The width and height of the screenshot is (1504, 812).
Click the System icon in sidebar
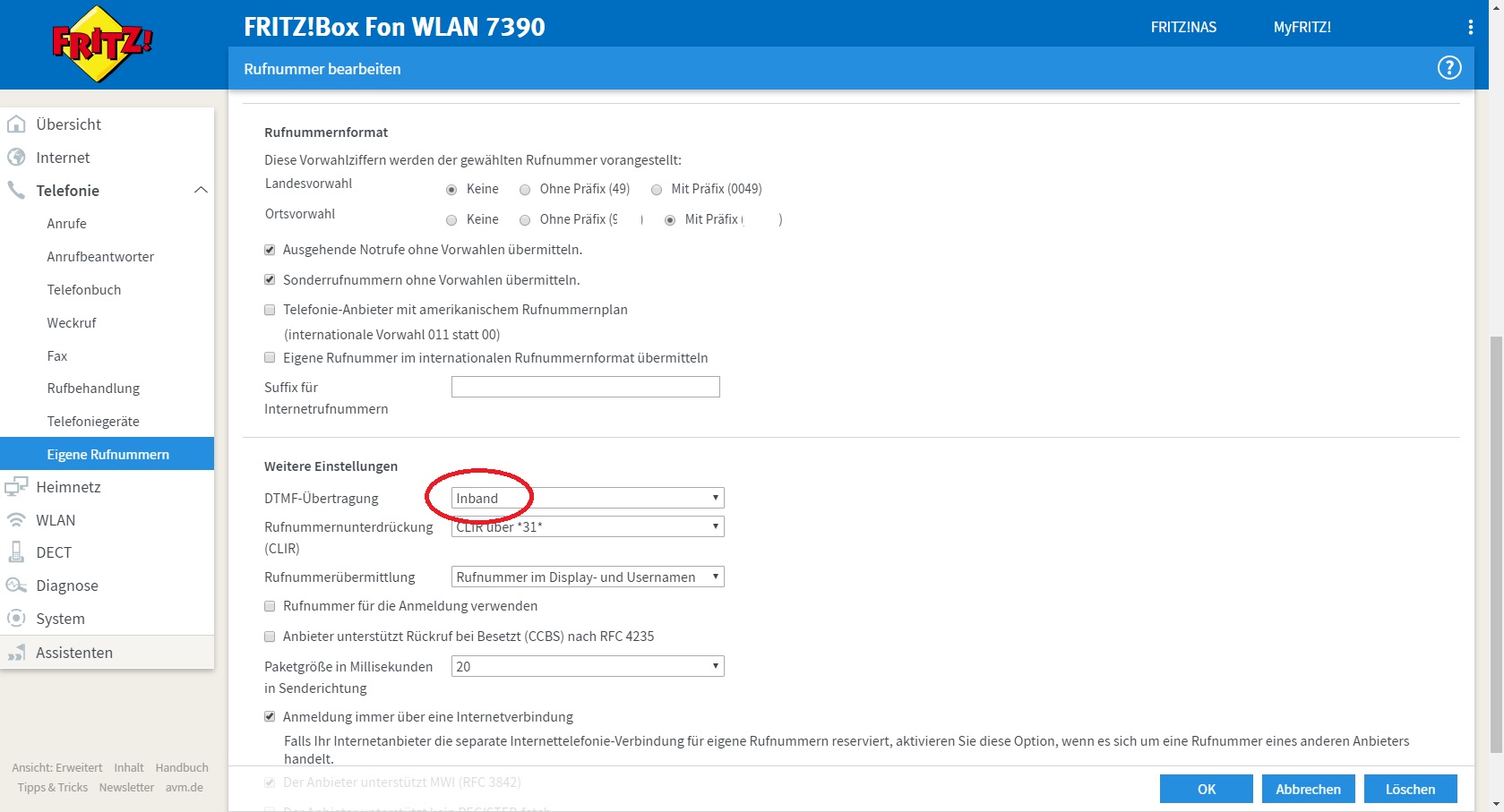[x=16, y=619]
